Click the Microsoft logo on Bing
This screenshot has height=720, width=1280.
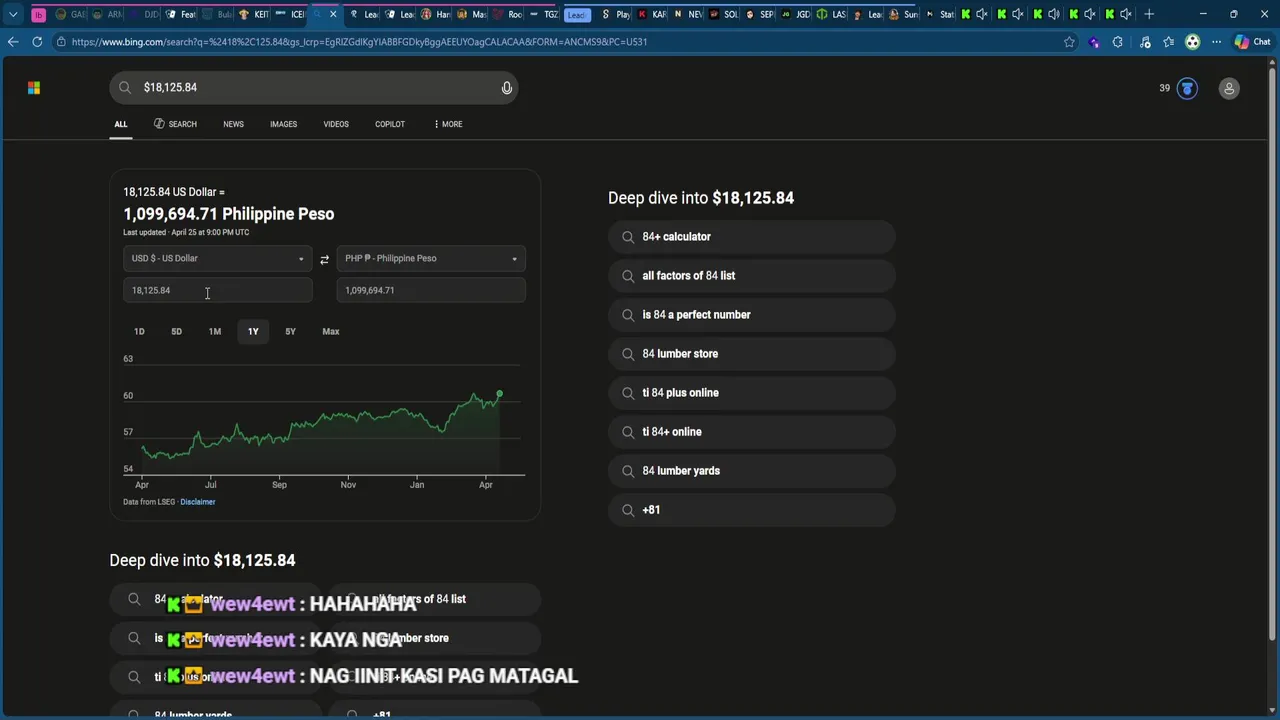(x=34, y=88)
